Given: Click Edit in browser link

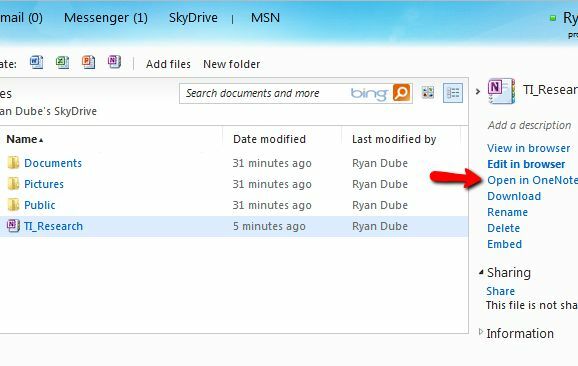Looking at the screenshot, I should point(526,164).
